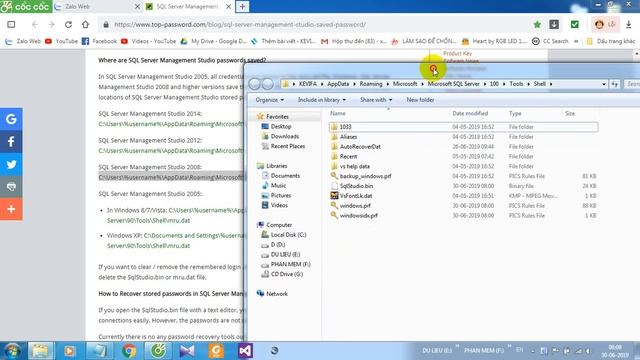Click the print share button on sidebar

click(x=11, y=187)
